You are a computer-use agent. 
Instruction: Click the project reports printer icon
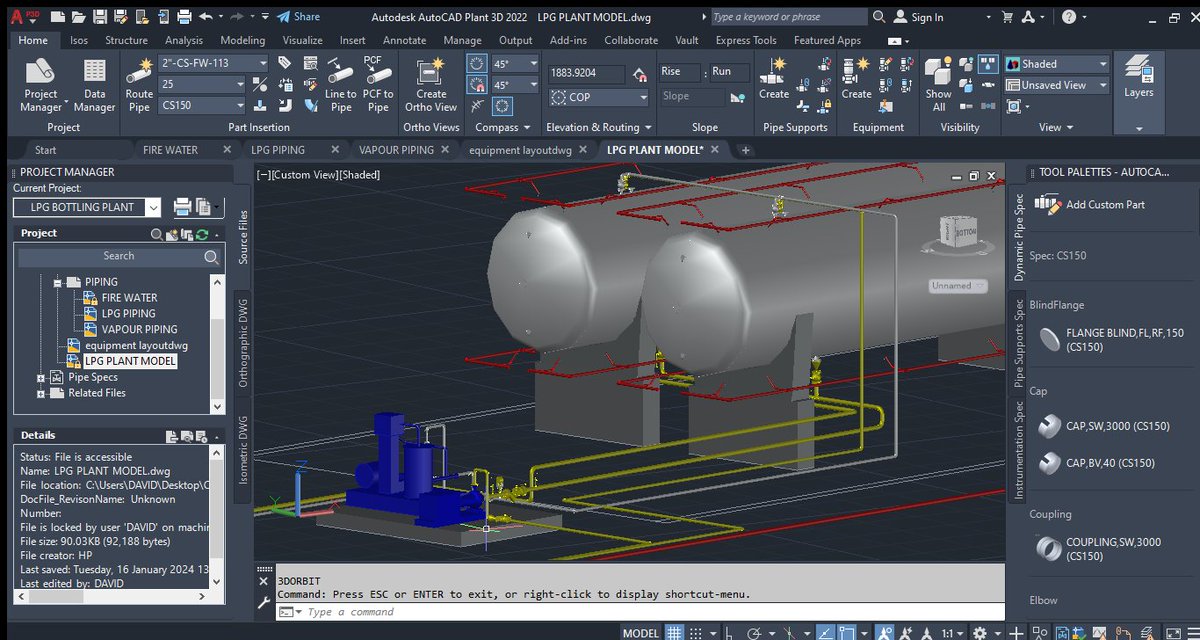click(182, 207)
